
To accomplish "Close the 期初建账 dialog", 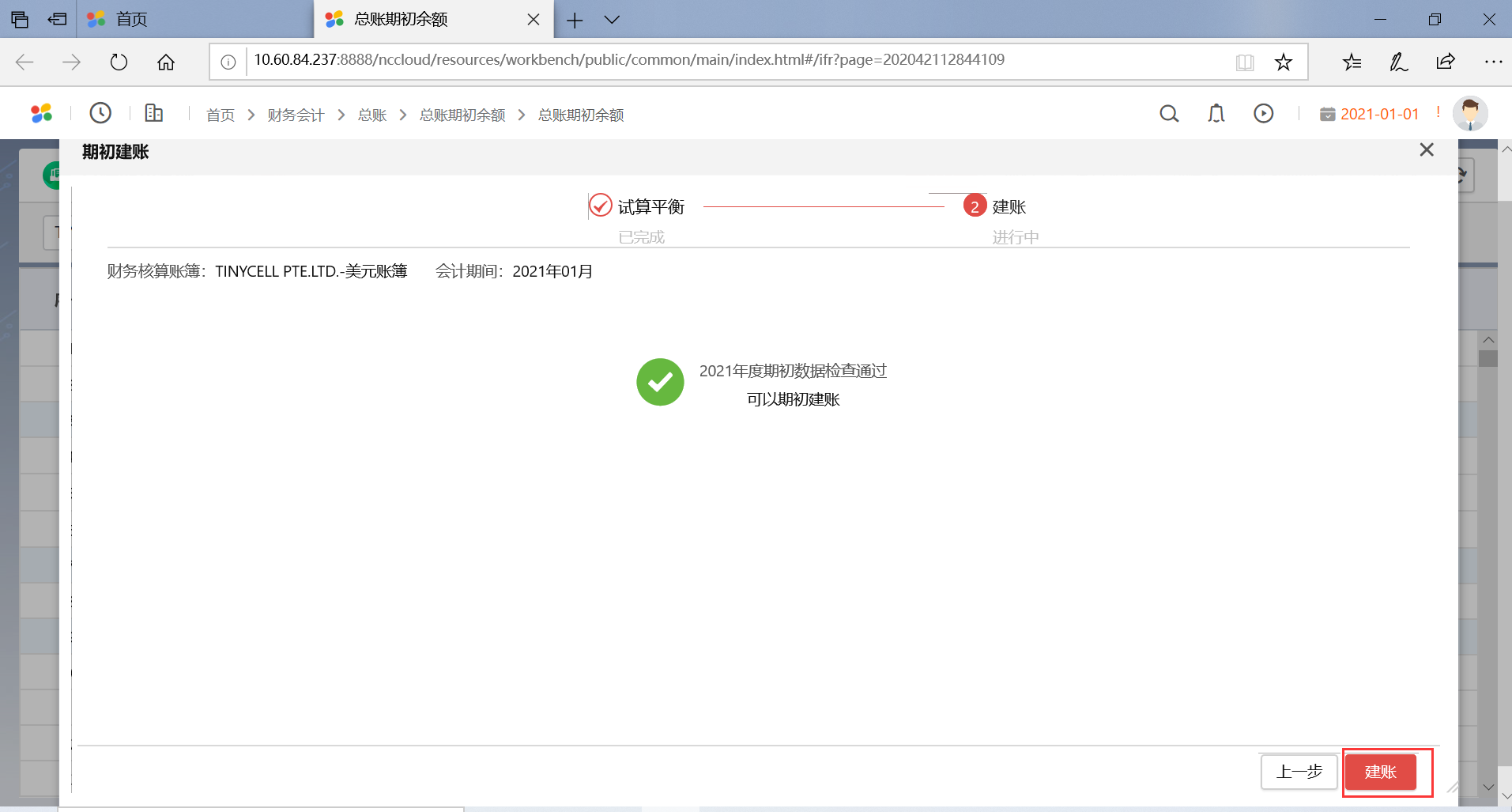I will pos(1426,150).
